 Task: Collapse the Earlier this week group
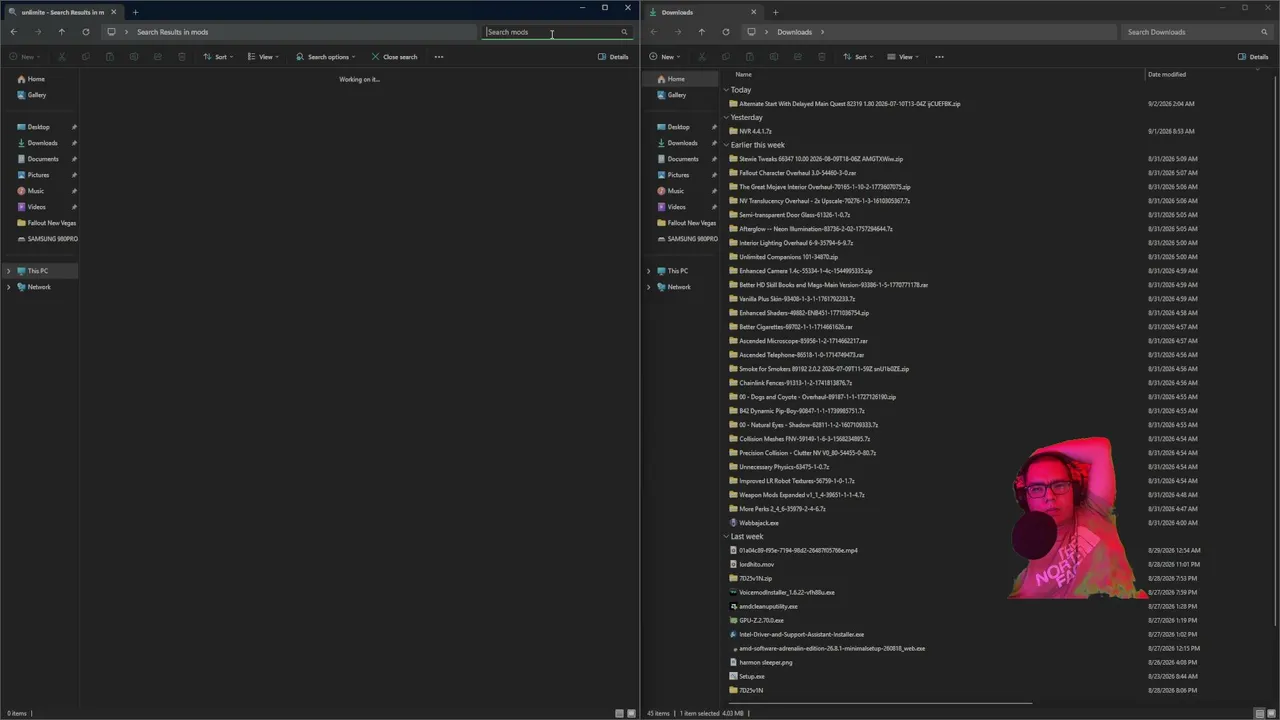(727, 145)
